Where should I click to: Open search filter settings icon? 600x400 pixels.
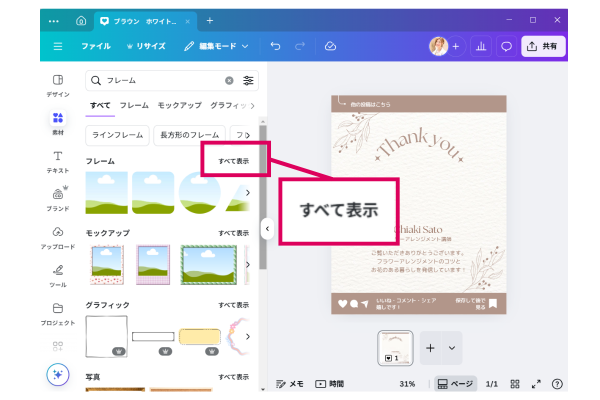[248, 80]
